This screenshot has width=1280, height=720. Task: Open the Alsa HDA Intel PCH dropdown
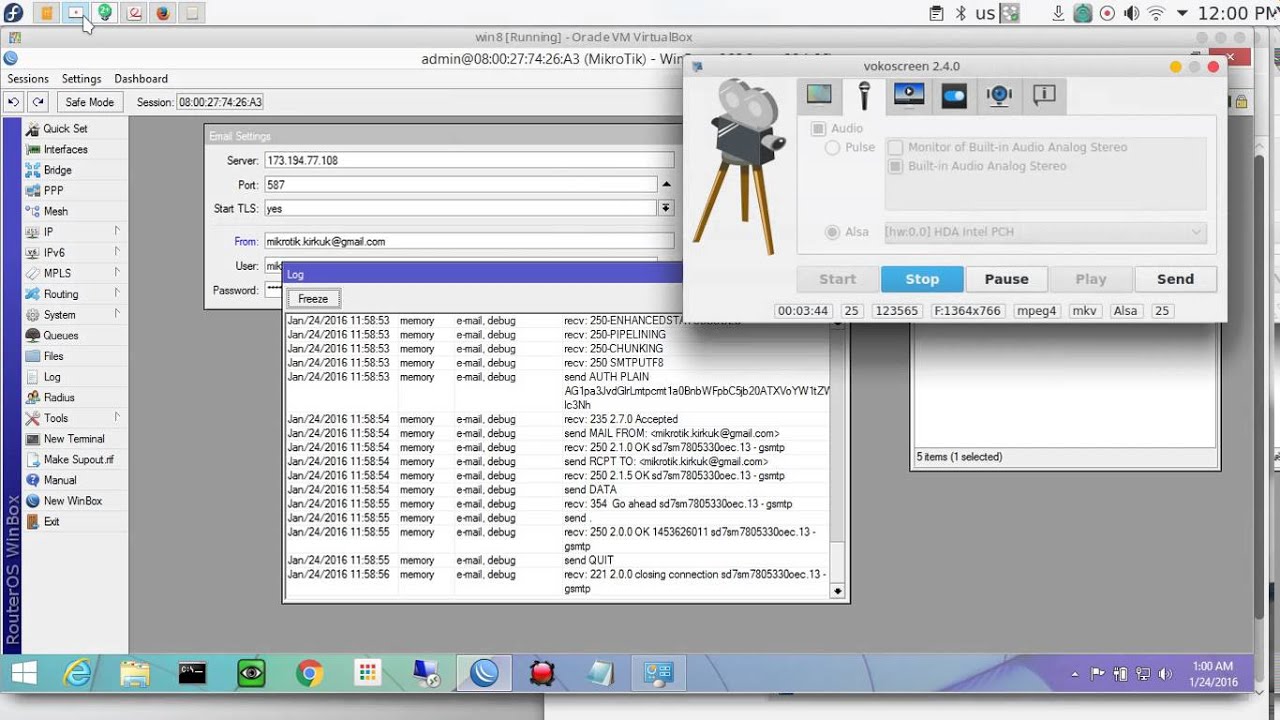tap(1043, 232)
